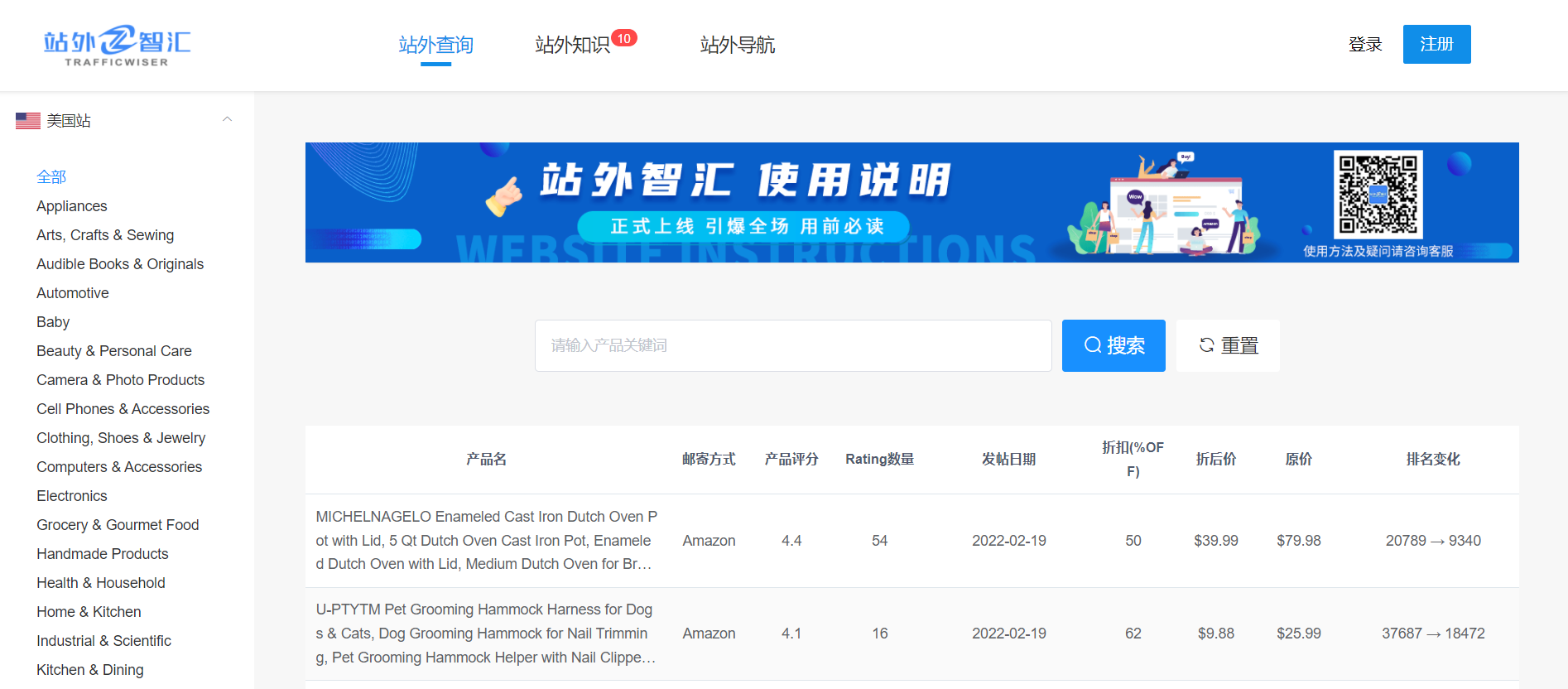1568x689 pixels.
Task: Switch to the 站外查询 tab
Action: (x=435, y=45)
